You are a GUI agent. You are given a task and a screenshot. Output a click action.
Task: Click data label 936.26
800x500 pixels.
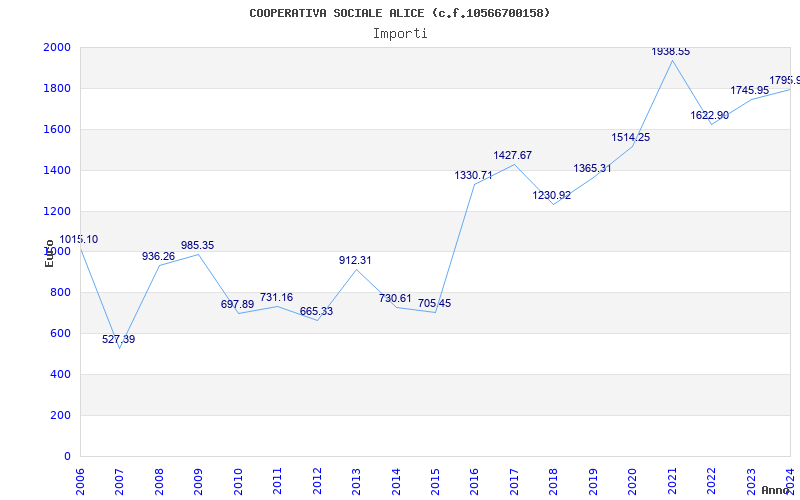[x=158, y=256]
